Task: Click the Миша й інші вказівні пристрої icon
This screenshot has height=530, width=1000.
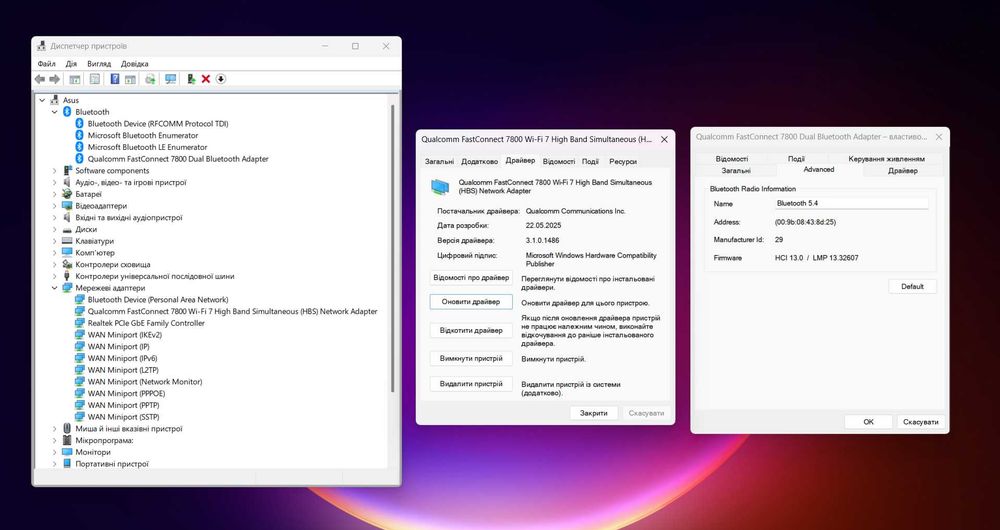Action: click(67, 429)
